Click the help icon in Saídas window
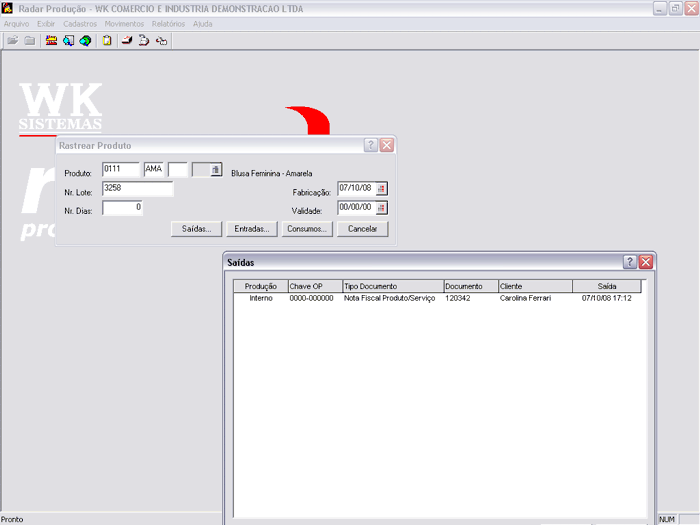The image size is (700, 525). tap(630, 262)
